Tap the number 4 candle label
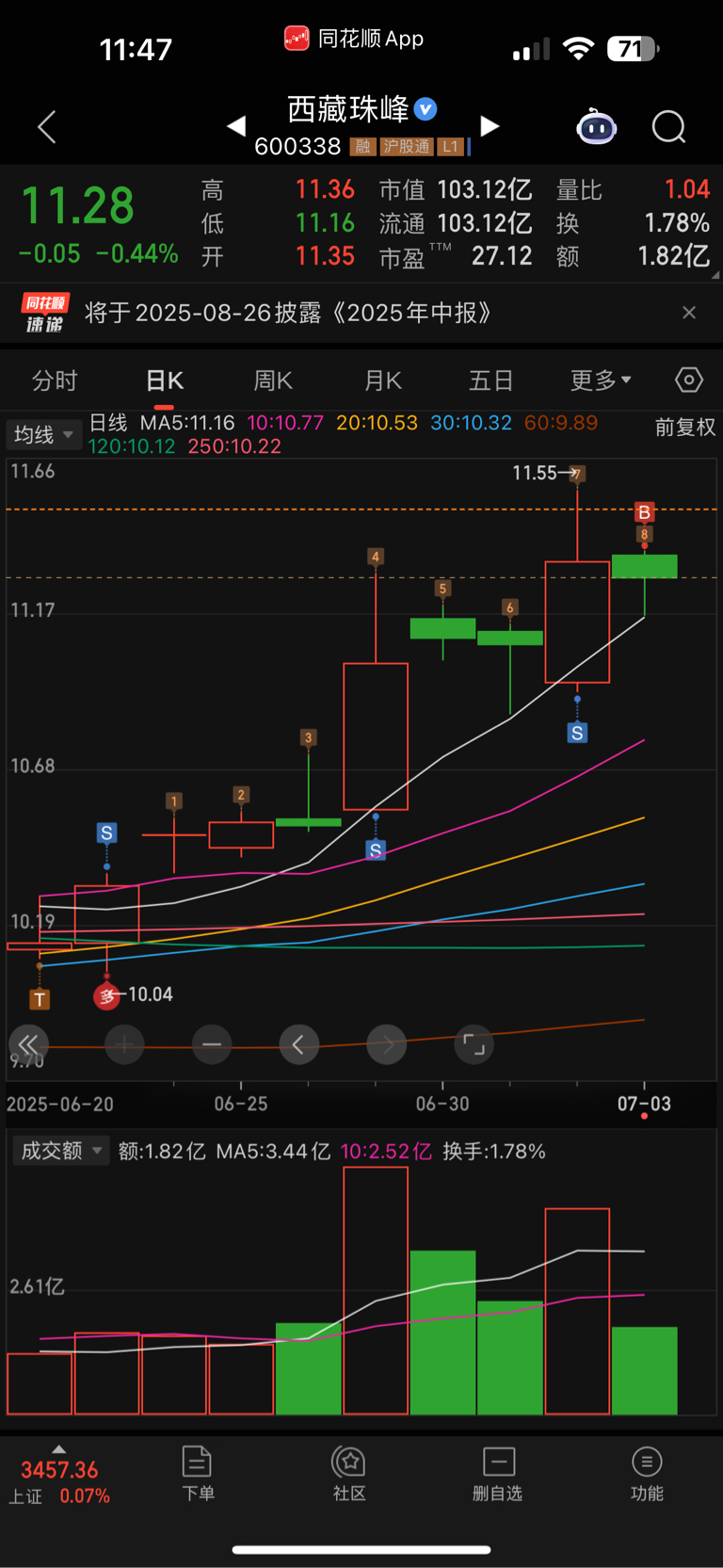The width and height of the screenshot is (723, 1568). 376,557
